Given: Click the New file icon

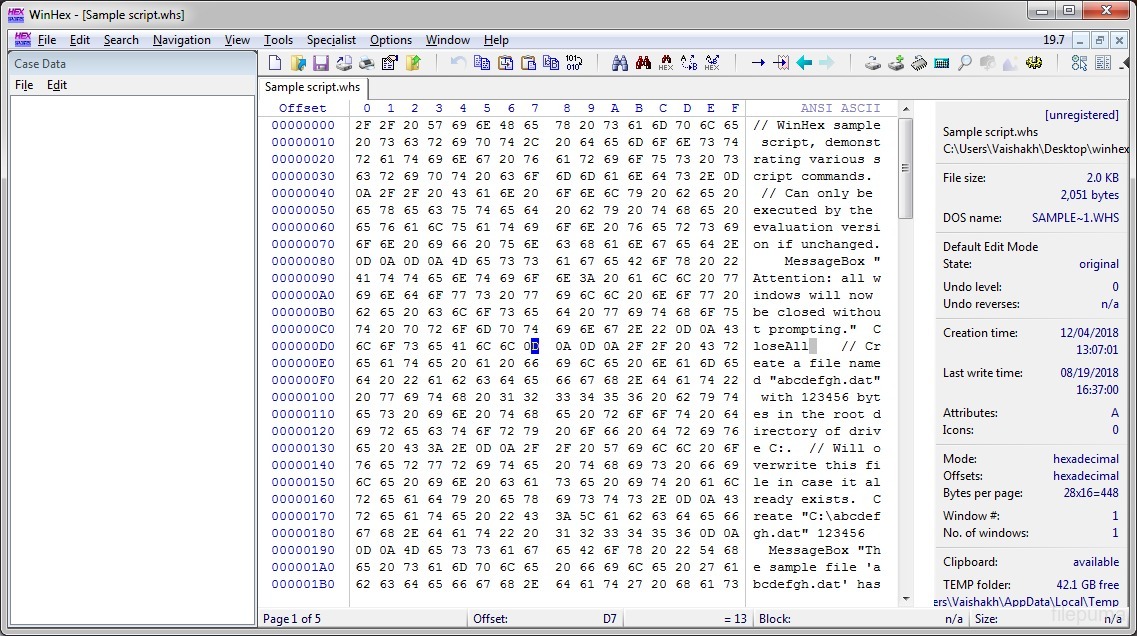Looking at the screenshot, I should pos(275,63).
